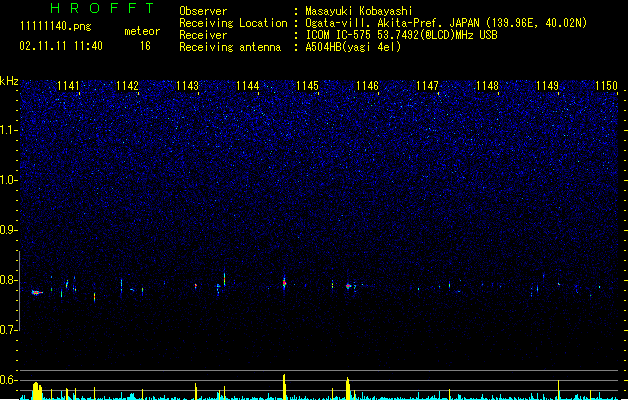629x400 pixels.
Task: Click the 1.1 kHz frequency label
Action: pyautogui.click(x=8, y=130)
